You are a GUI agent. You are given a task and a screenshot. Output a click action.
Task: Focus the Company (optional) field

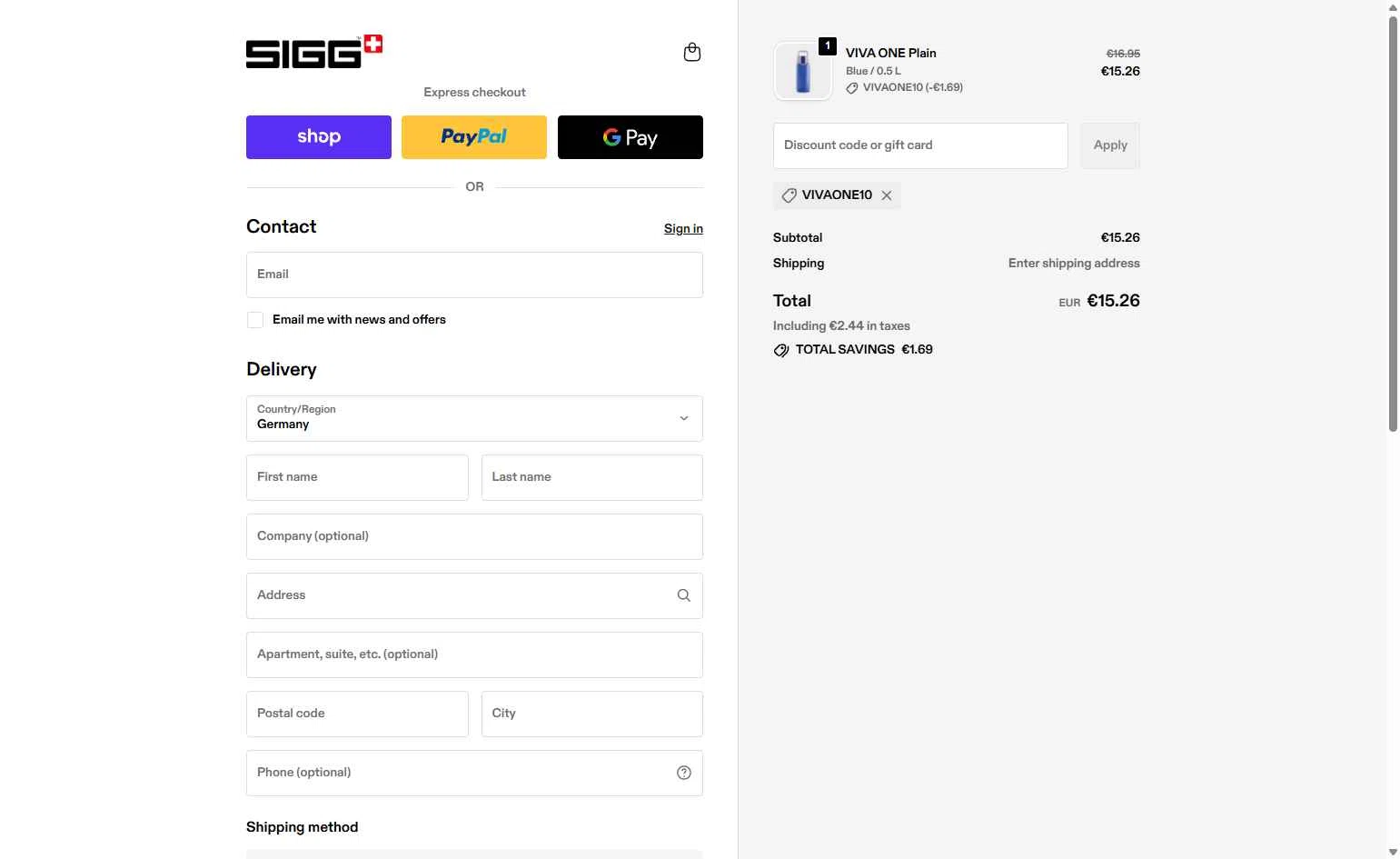click(474, 536)
